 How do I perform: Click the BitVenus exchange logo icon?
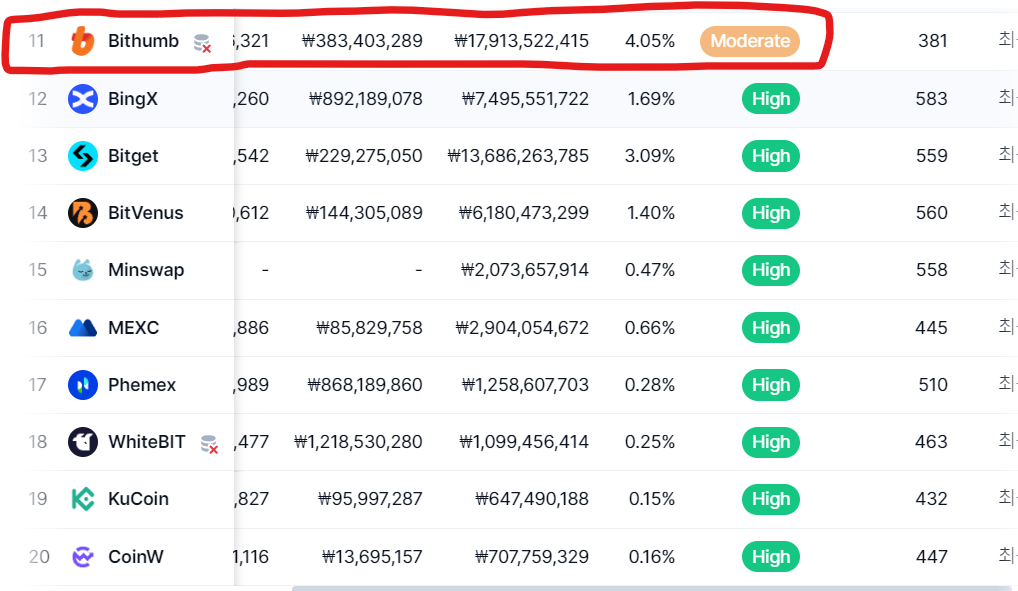pyautogui.click(x=82, y=213)
